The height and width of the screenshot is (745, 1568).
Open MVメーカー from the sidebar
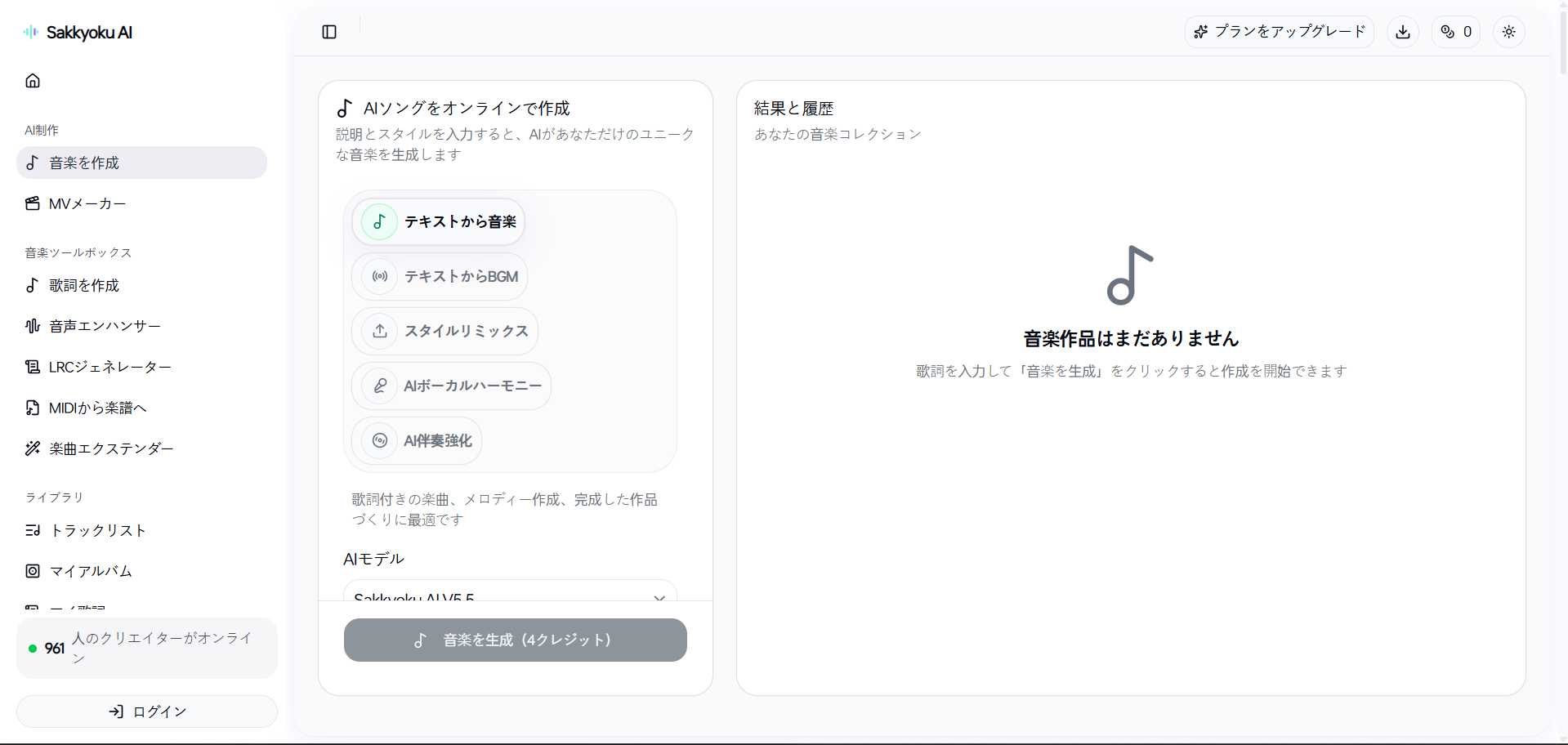(x=141, y=203)
